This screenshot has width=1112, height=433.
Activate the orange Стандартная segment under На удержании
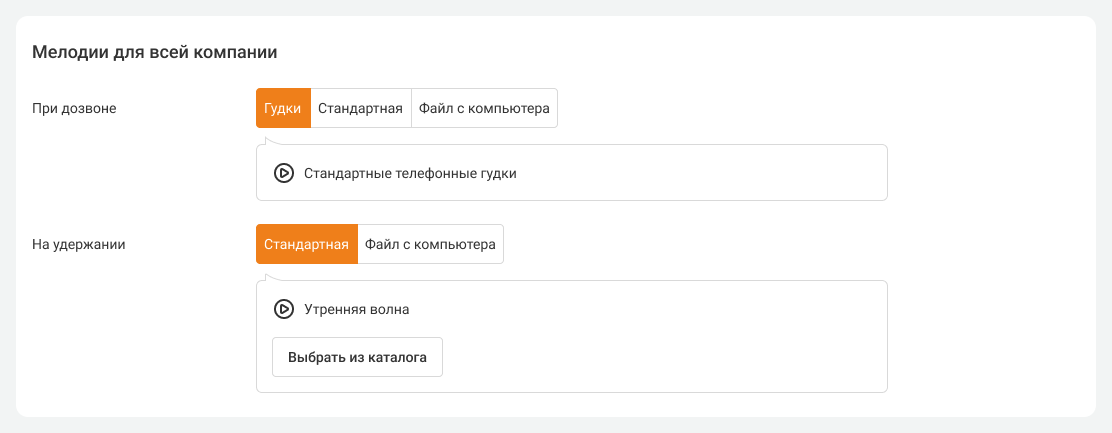click(x=307, y=244)
